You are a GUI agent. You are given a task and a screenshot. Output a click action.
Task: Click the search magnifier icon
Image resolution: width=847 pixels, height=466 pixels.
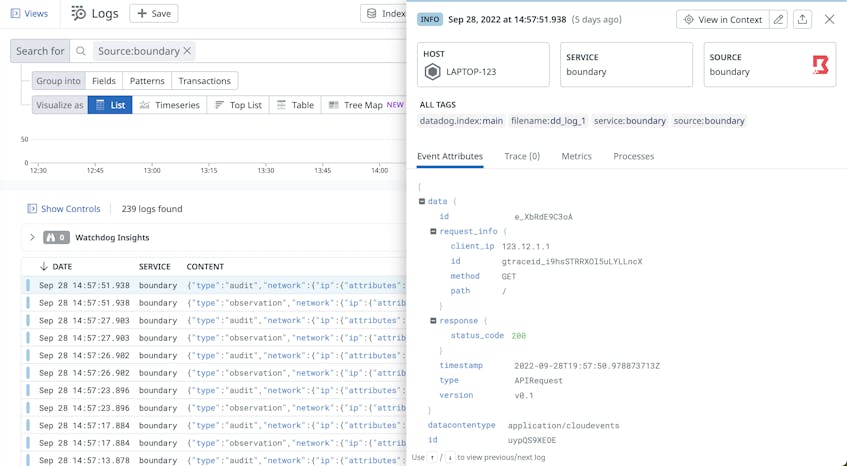point(81,51)
